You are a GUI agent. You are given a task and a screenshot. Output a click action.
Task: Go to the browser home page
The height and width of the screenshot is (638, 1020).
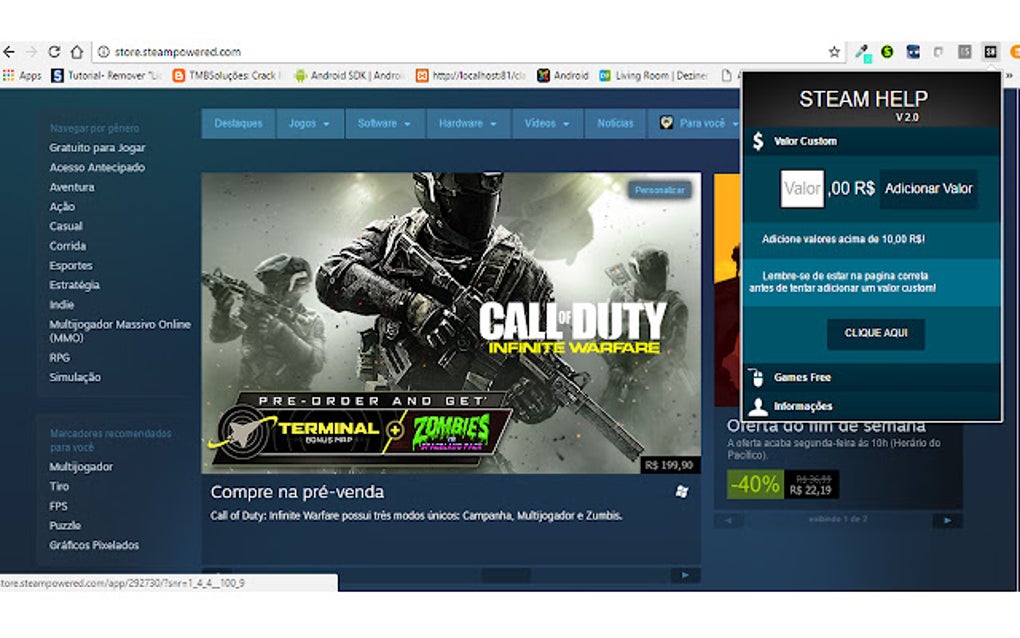[77, 51]
